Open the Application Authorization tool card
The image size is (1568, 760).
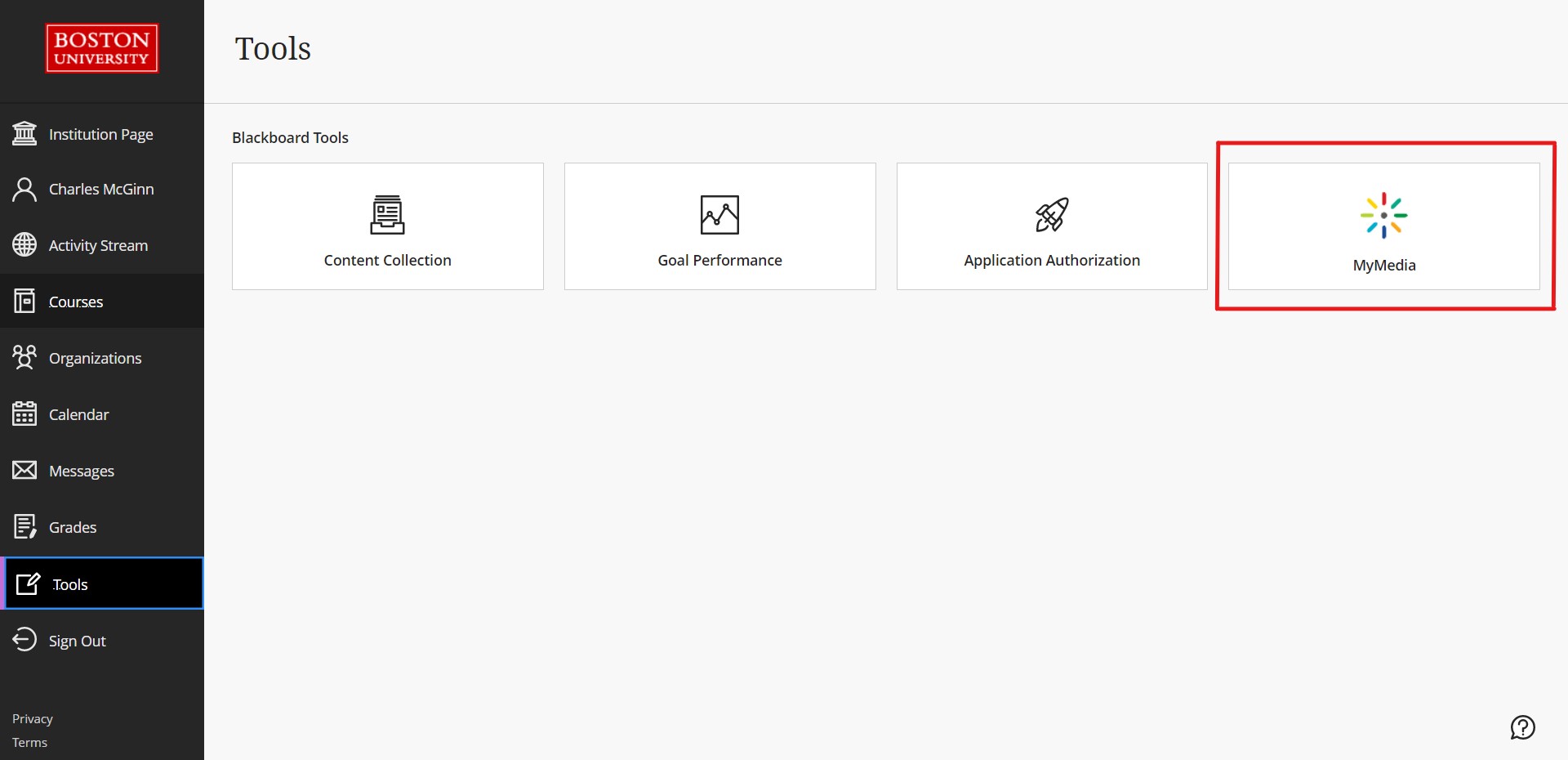point(1052,226)
